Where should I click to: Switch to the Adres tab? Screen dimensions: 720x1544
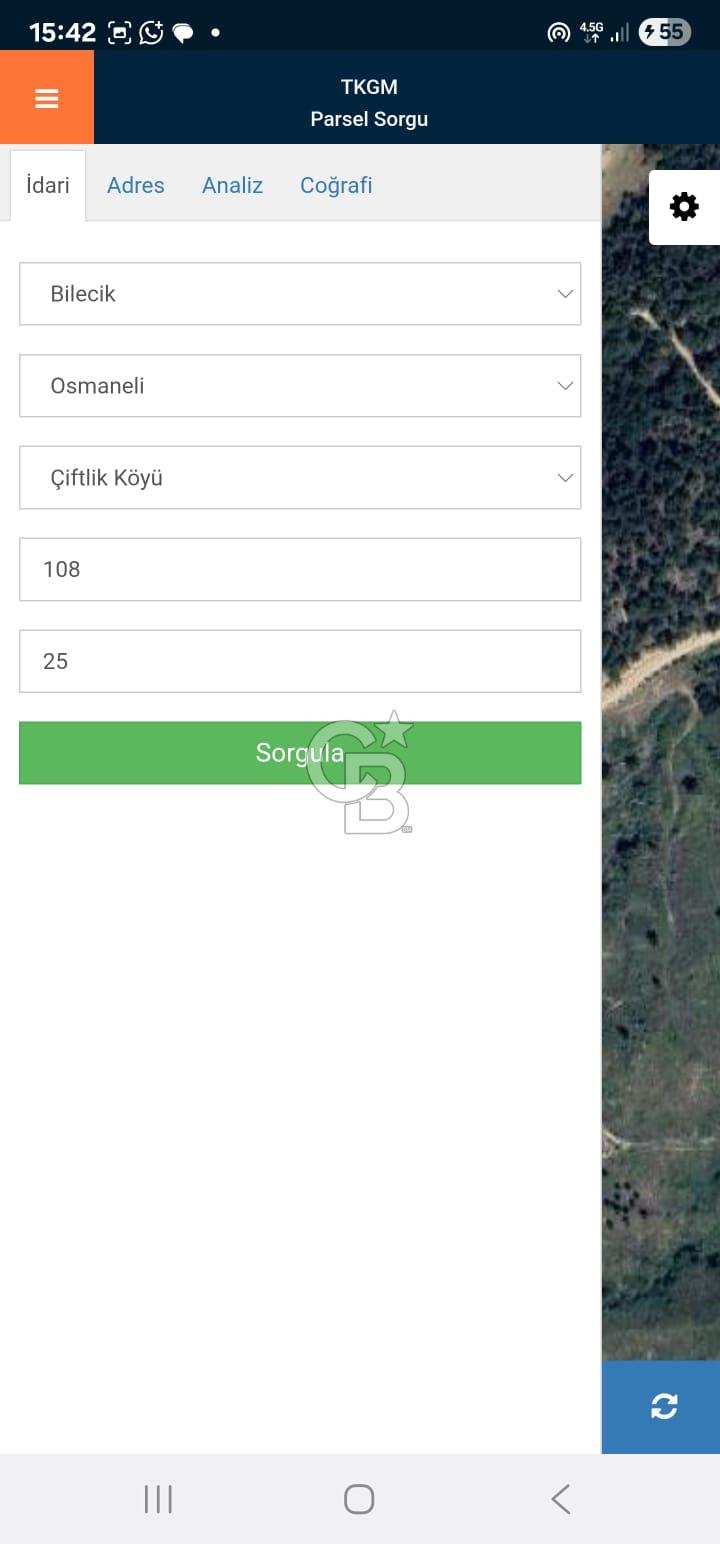pyautogui.click(x=136, y=185)
